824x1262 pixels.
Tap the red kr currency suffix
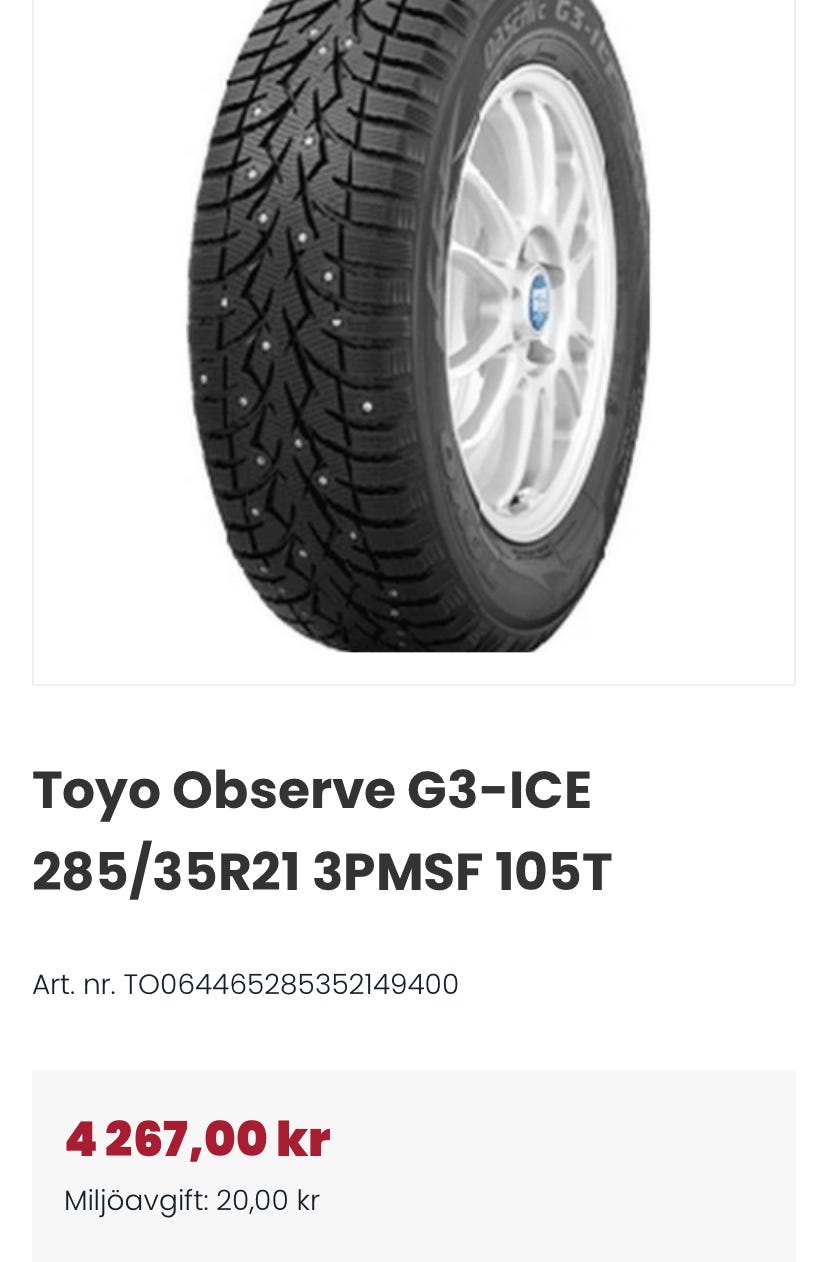pos(303,1140)
